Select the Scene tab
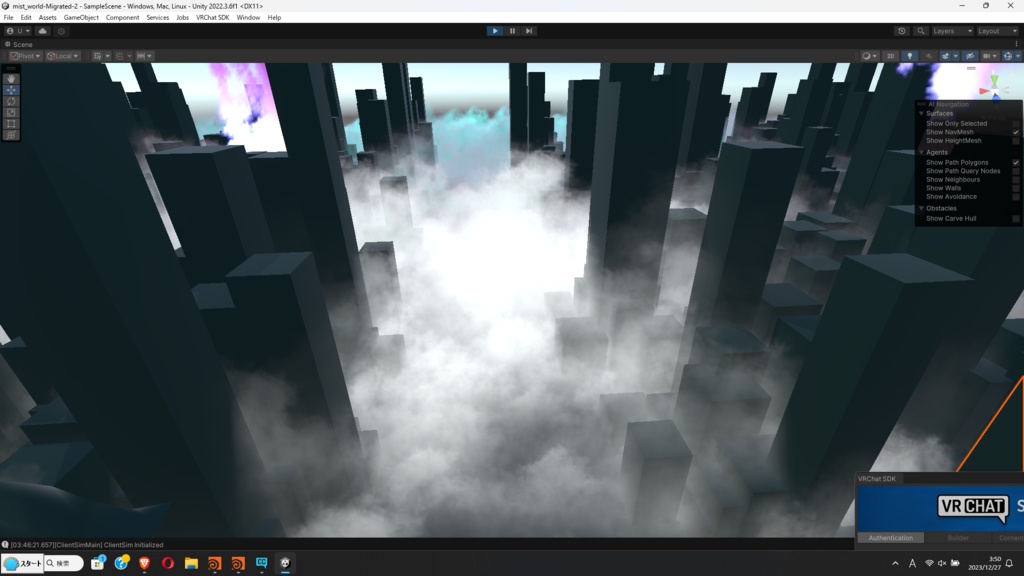The width and height of the screenshot is (1024, 576). [19, 44]
